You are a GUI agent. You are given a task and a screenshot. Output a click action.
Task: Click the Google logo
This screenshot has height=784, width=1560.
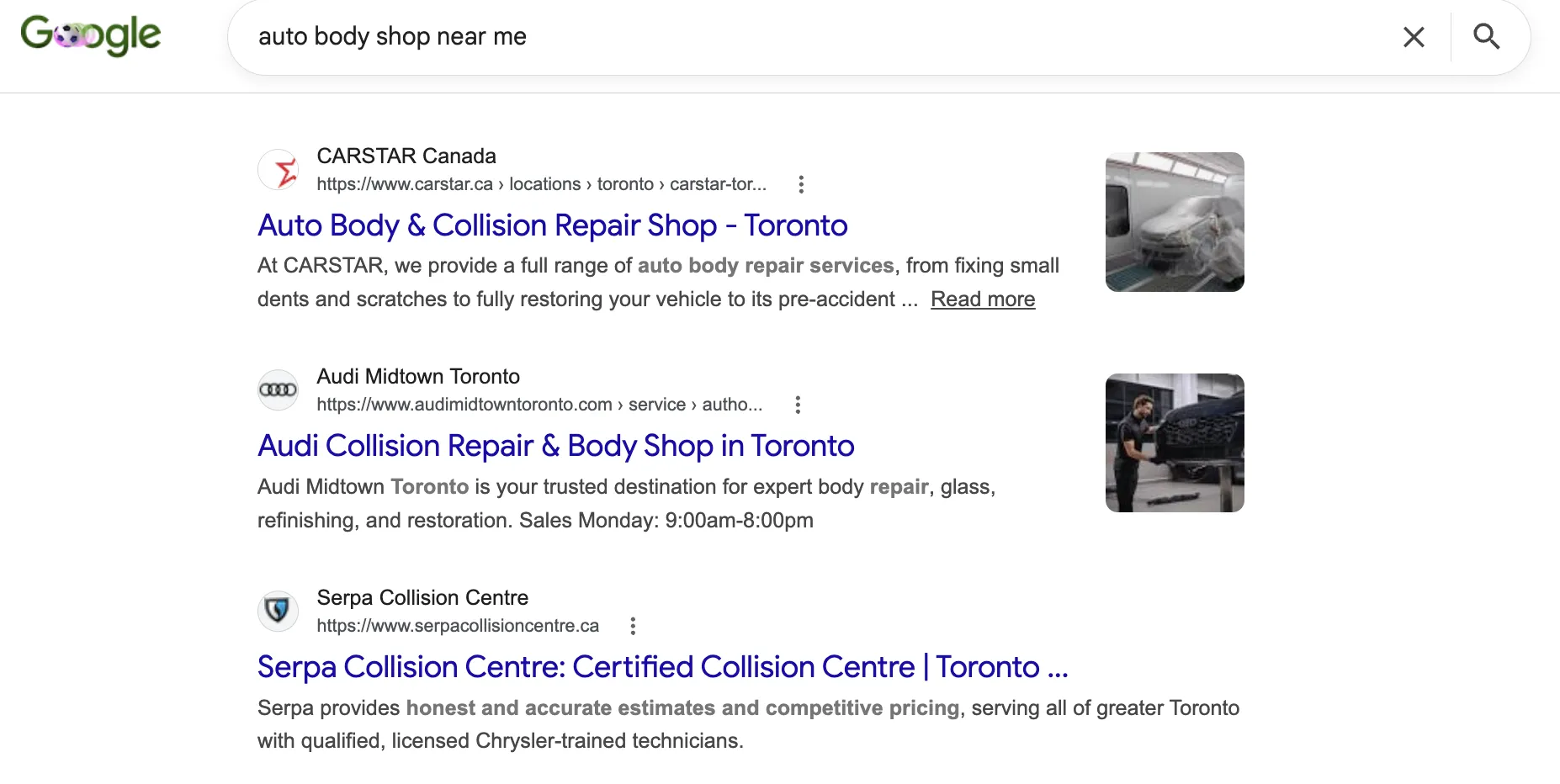pos(91,35)
